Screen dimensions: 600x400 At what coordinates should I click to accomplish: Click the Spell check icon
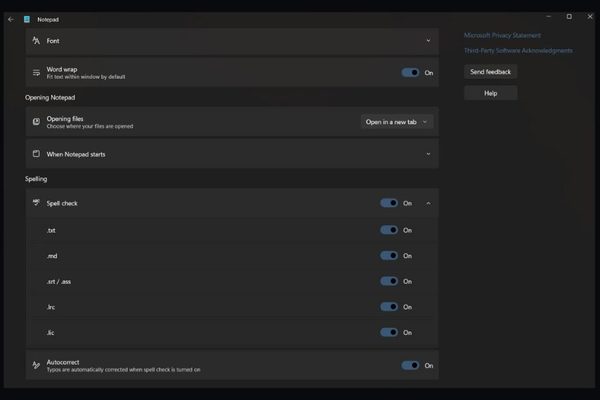point(36,203)
